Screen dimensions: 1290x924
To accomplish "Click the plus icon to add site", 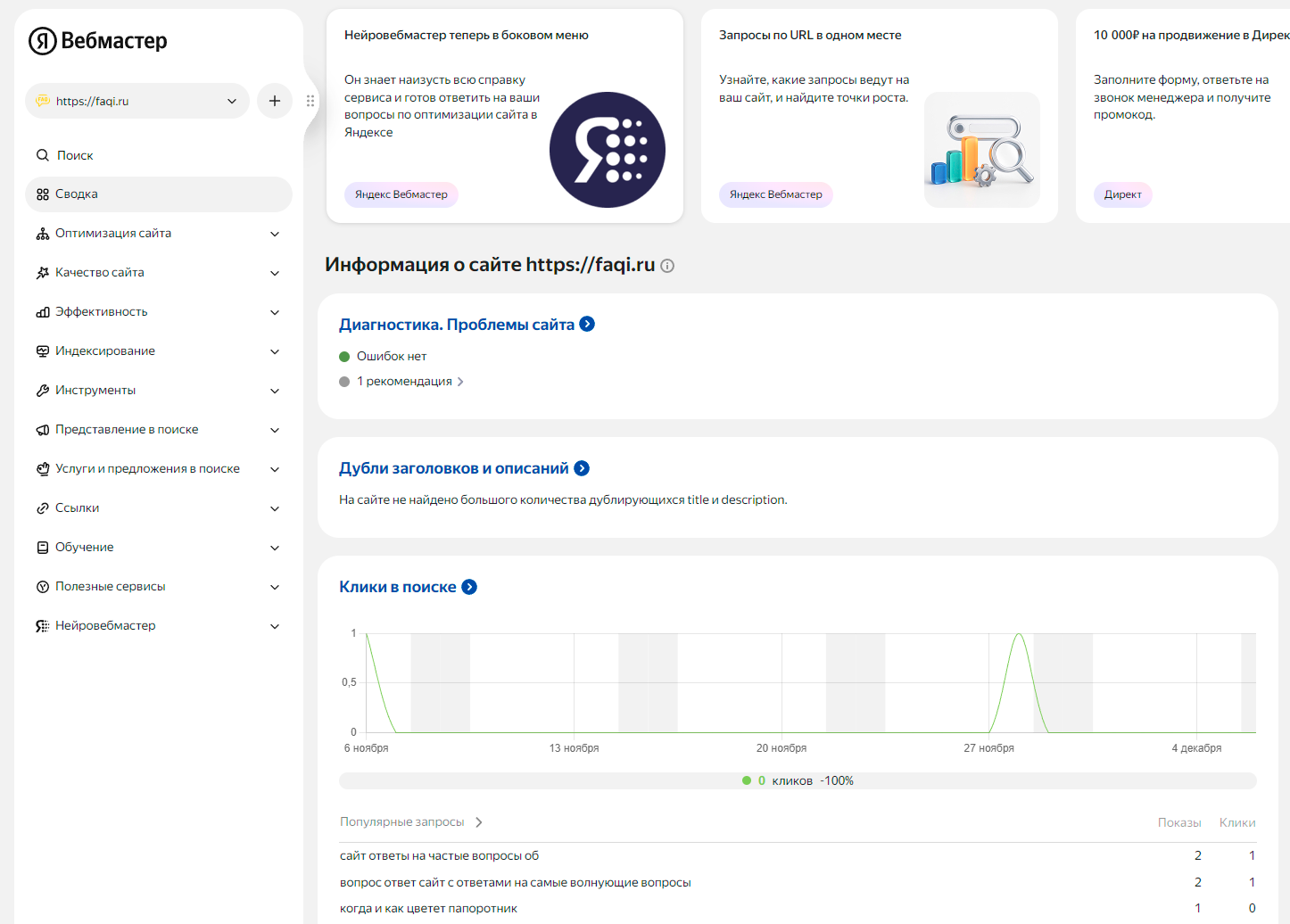I will (x=275, y=101).
